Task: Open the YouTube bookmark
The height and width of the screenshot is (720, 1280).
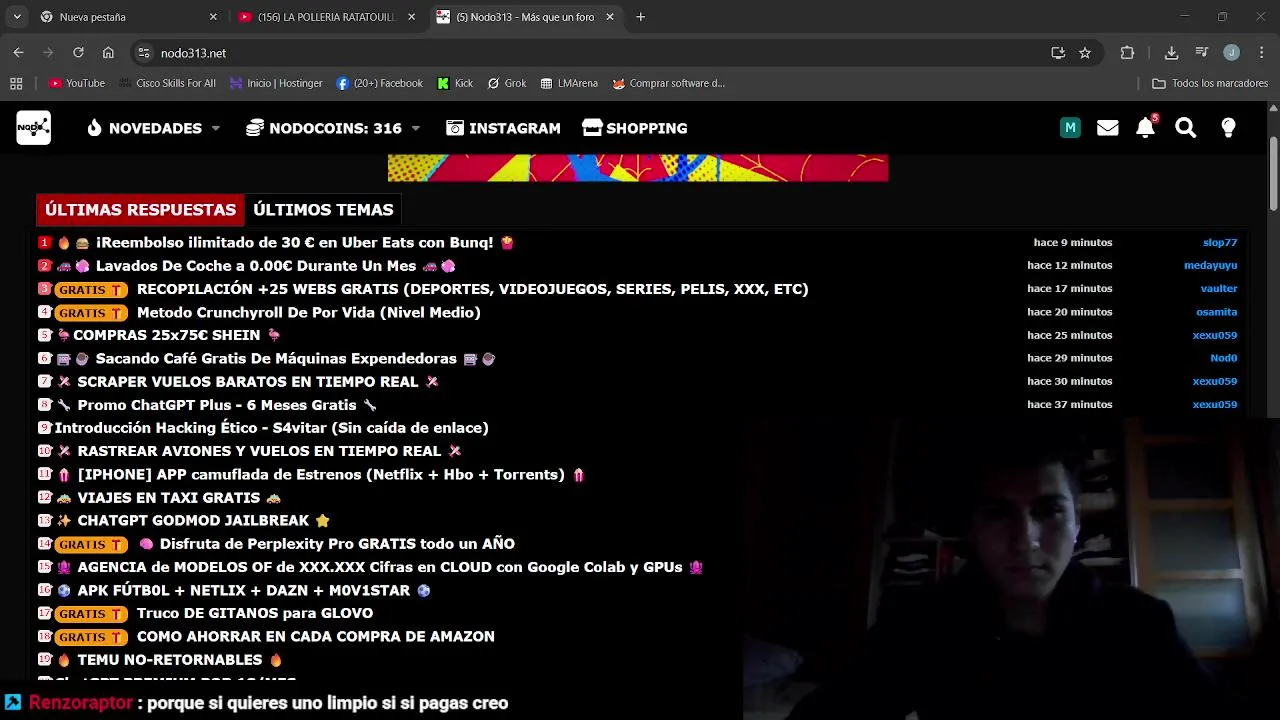Action: click(77, 84)
